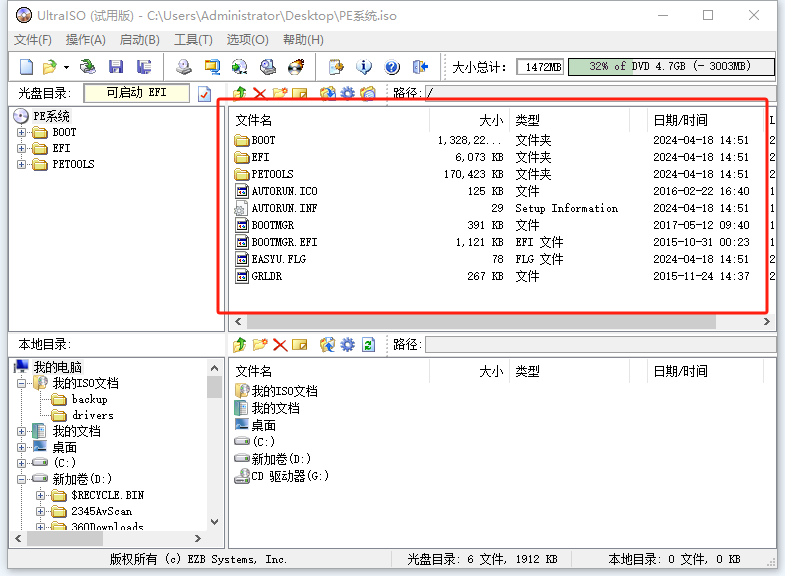The image size is (785, 576).
Task: Click the Save As multiple-floppy icon
Action: (144, 67)
